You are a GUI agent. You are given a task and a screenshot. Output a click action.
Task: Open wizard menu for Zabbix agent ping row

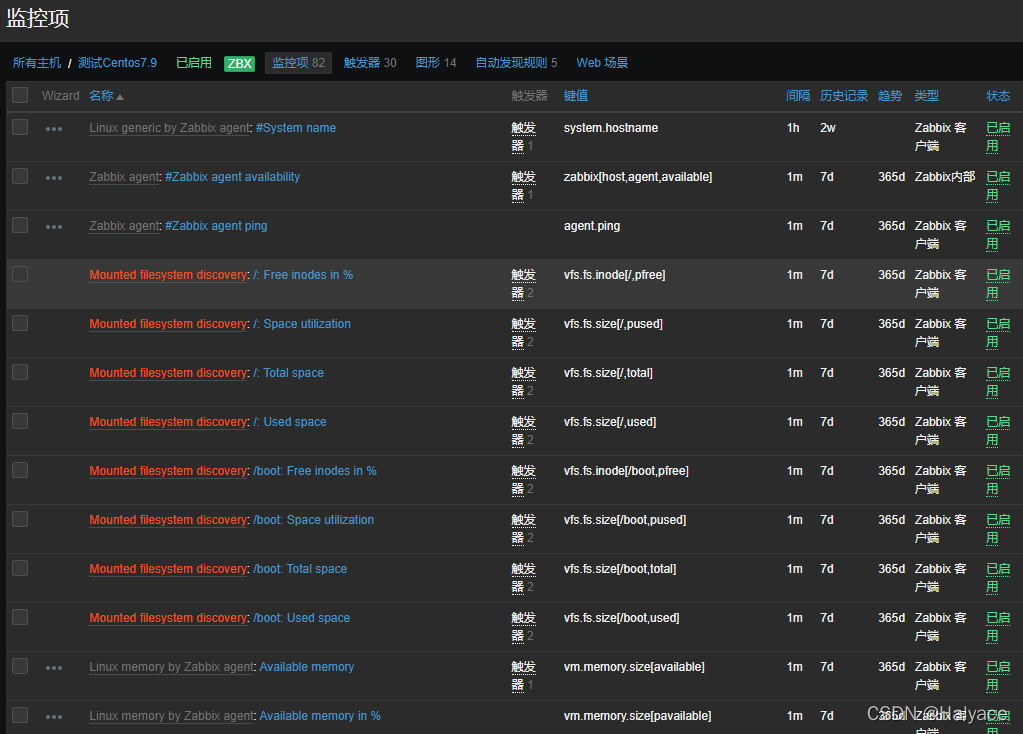[54, 226]
